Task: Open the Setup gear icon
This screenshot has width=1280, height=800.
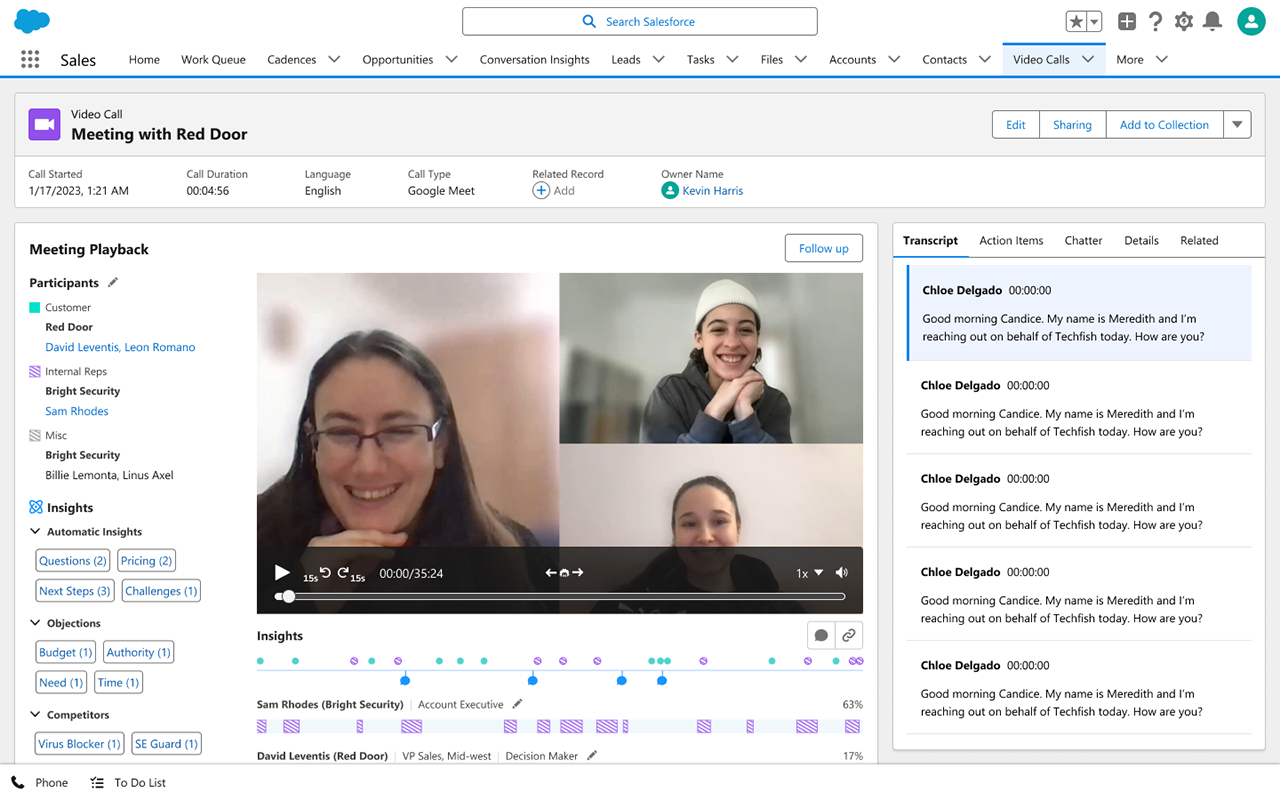Action: tap(1184, 22)
